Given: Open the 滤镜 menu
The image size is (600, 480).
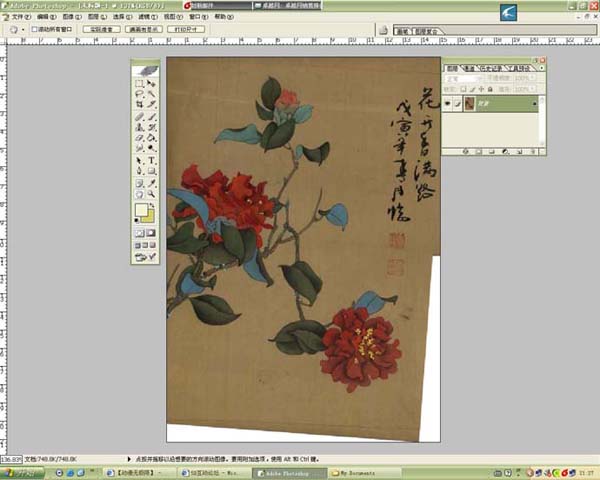Looking at the screenshot, I should coord(148,17).
